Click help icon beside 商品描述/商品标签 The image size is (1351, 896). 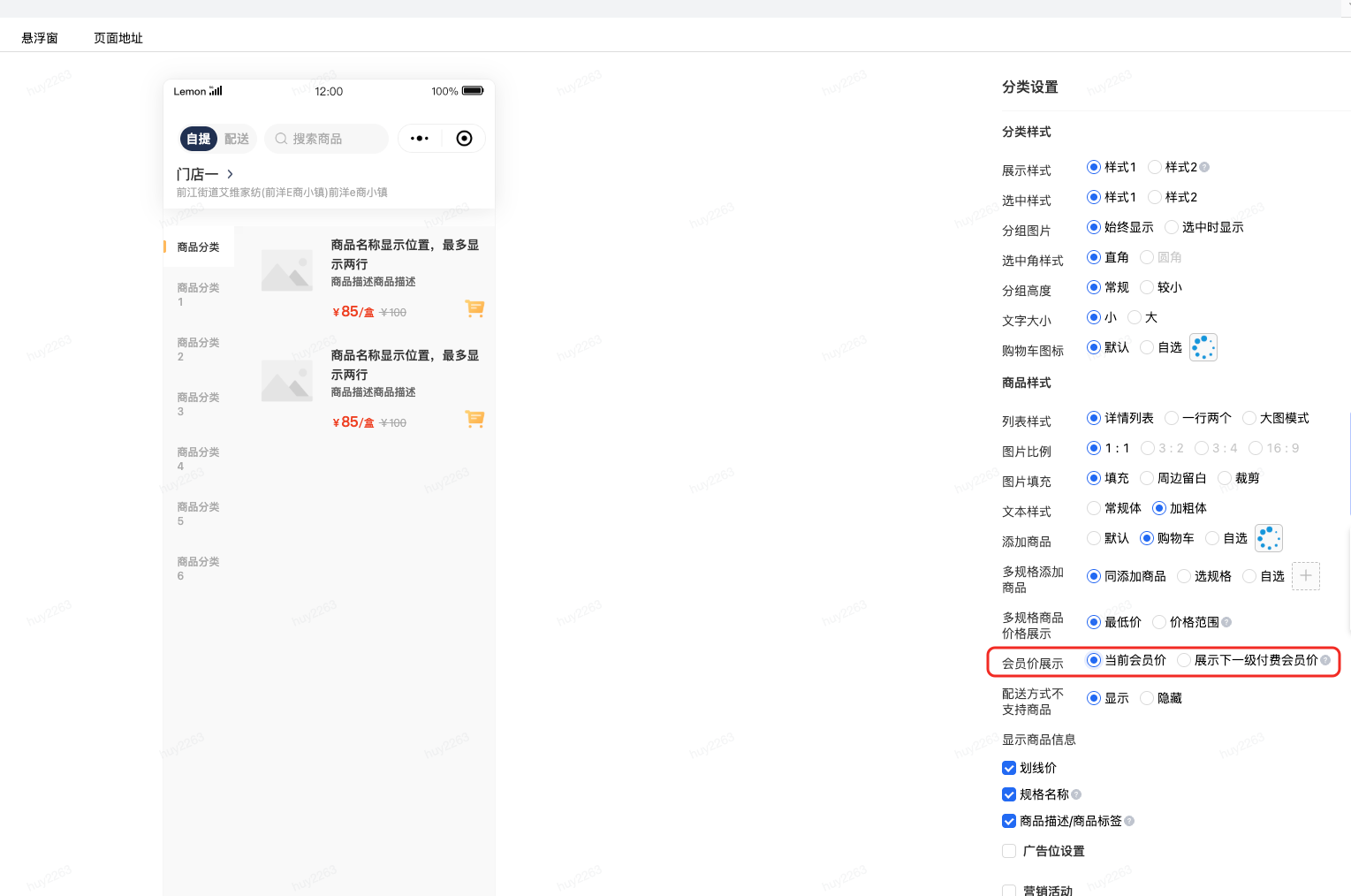(1129, 821)
